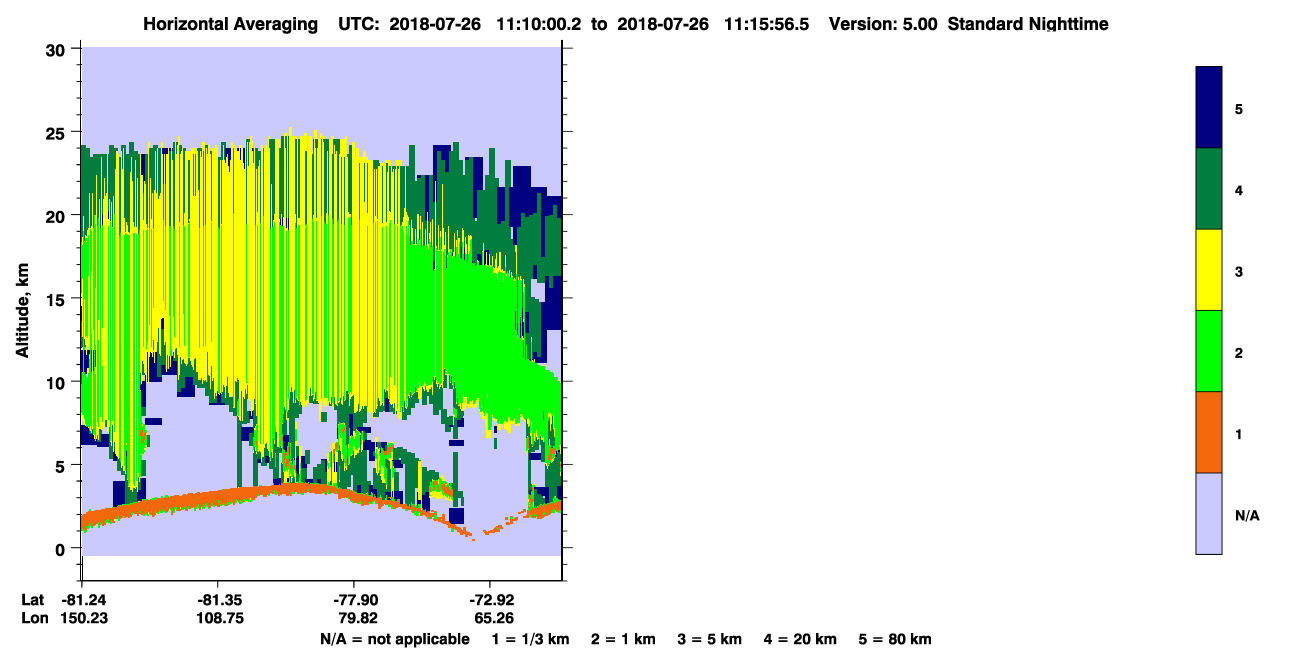Click the orange colorbar segment labeled 1

click(x=1209, y=432)
